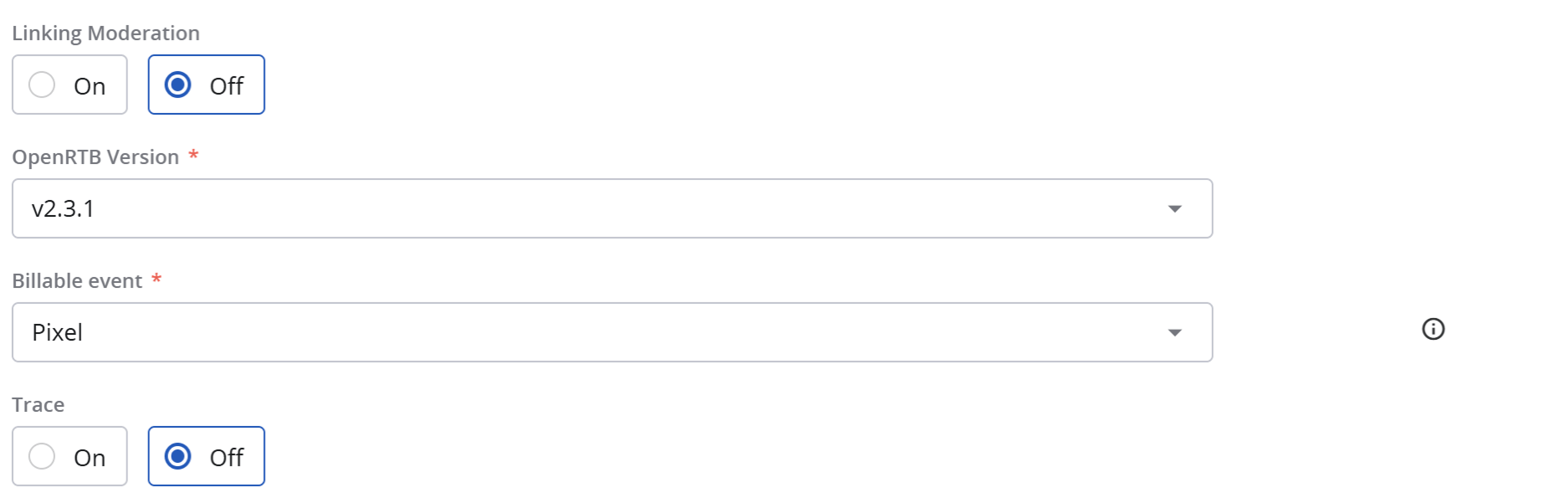
Task: Click the OpenRTB Version label
Action: tap(94, 157)
